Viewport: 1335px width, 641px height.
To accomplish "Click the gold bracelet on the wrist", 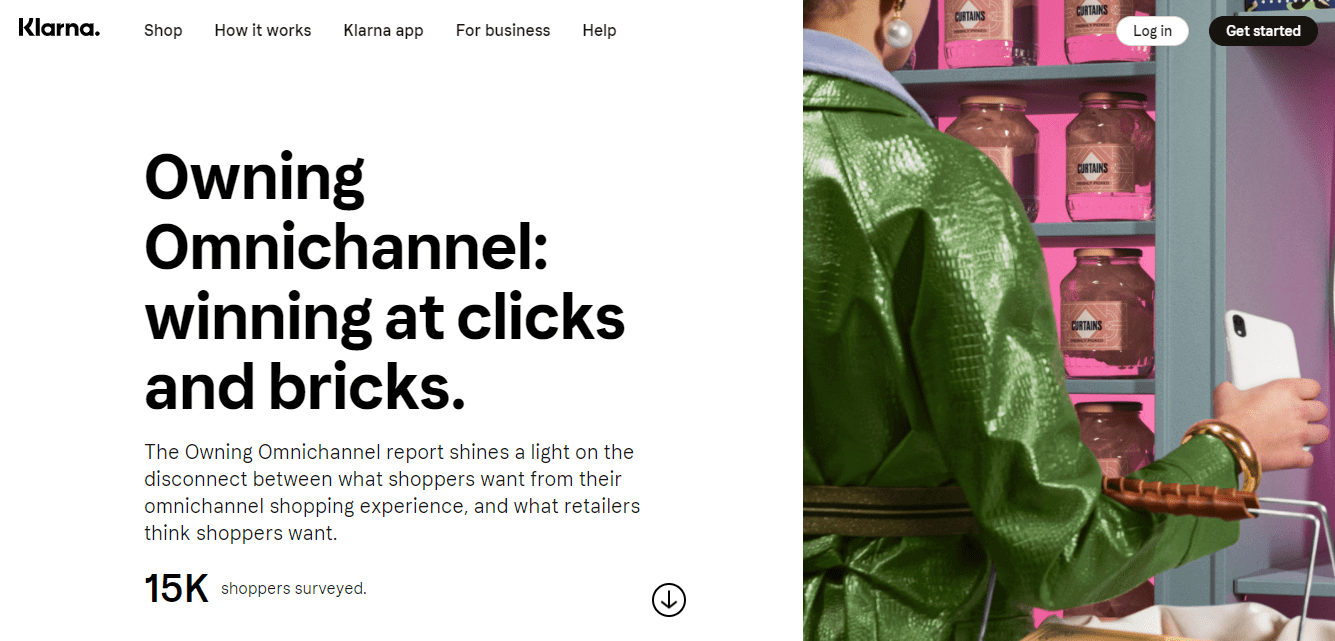I will click(x=1224, y=450).
